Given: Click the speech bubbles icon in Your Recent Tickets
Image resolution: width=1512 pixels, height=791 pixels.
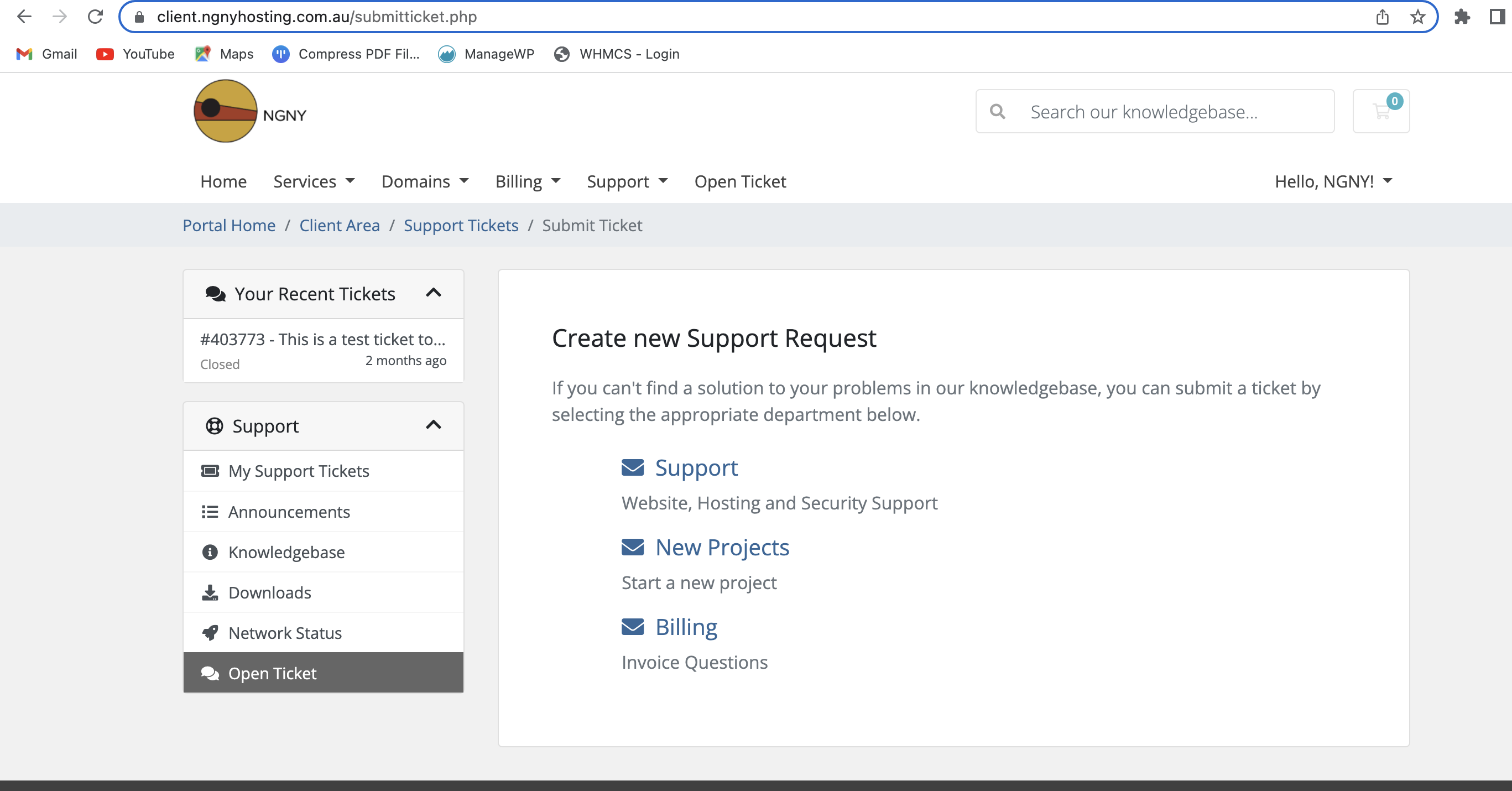Looking at the screenshot, I should click(216, 294).
